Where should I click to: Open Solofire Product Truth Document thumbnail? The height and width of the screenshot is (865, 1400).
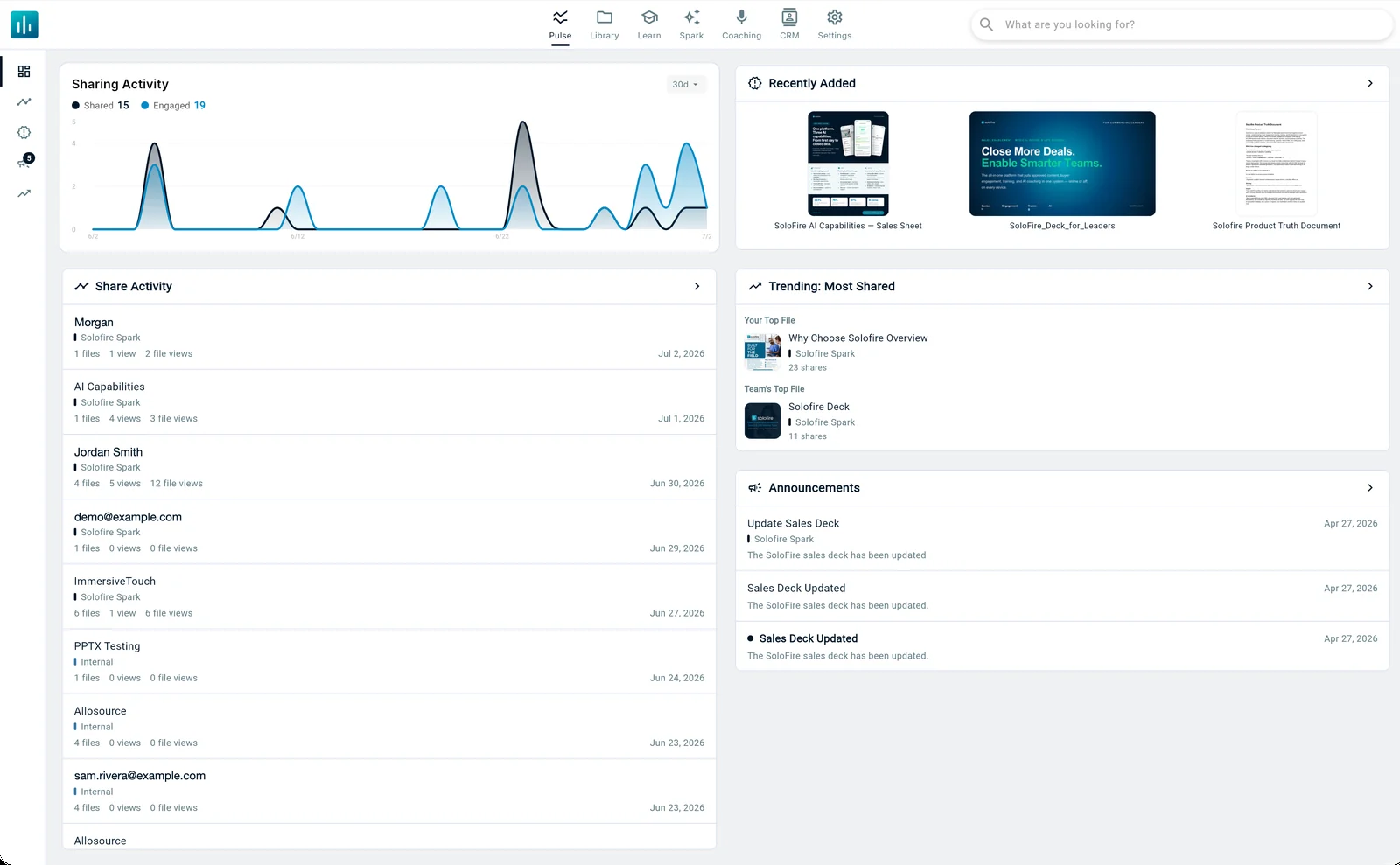(1276, 164)
